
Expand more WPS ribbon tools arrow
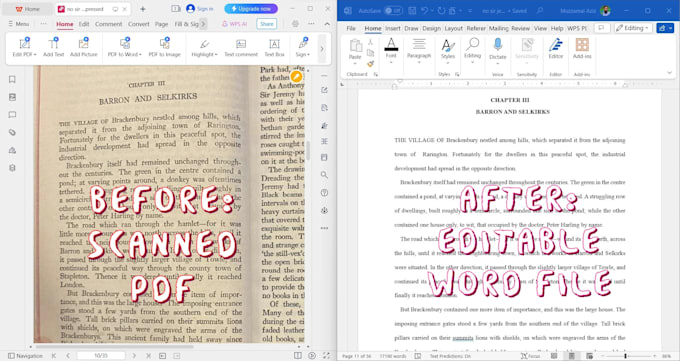click(322, 49)
